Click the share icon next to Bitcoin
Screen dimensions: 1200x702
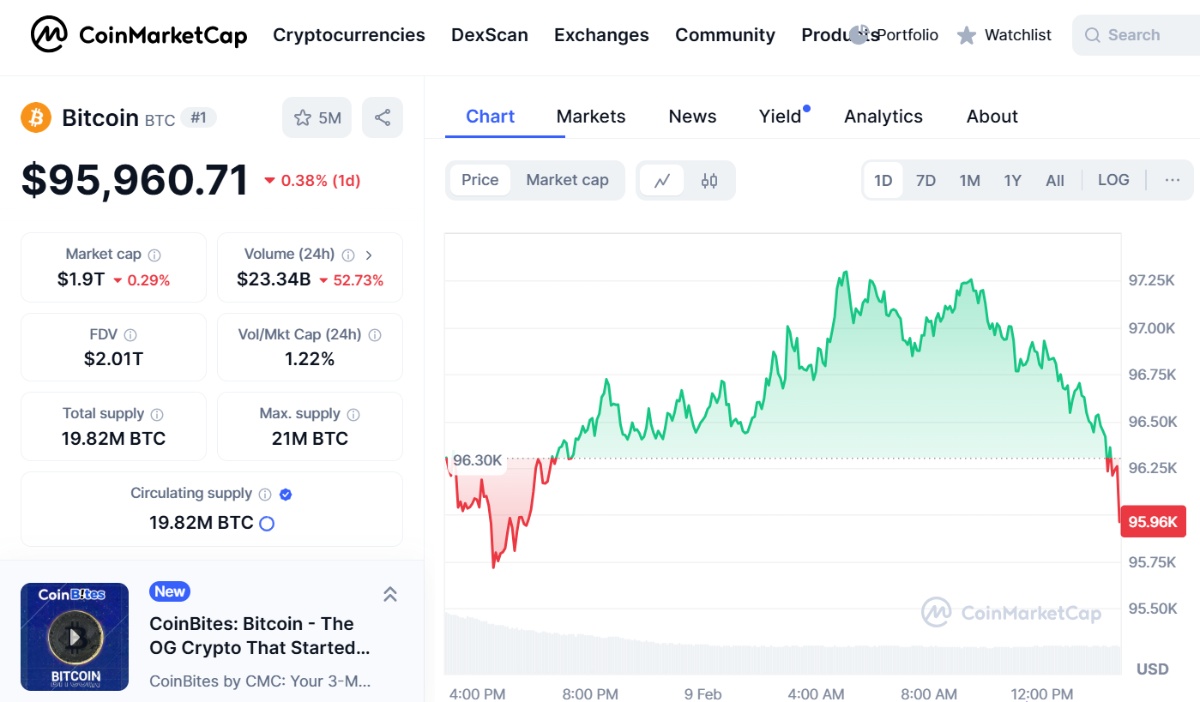click(x=382, y=118)
